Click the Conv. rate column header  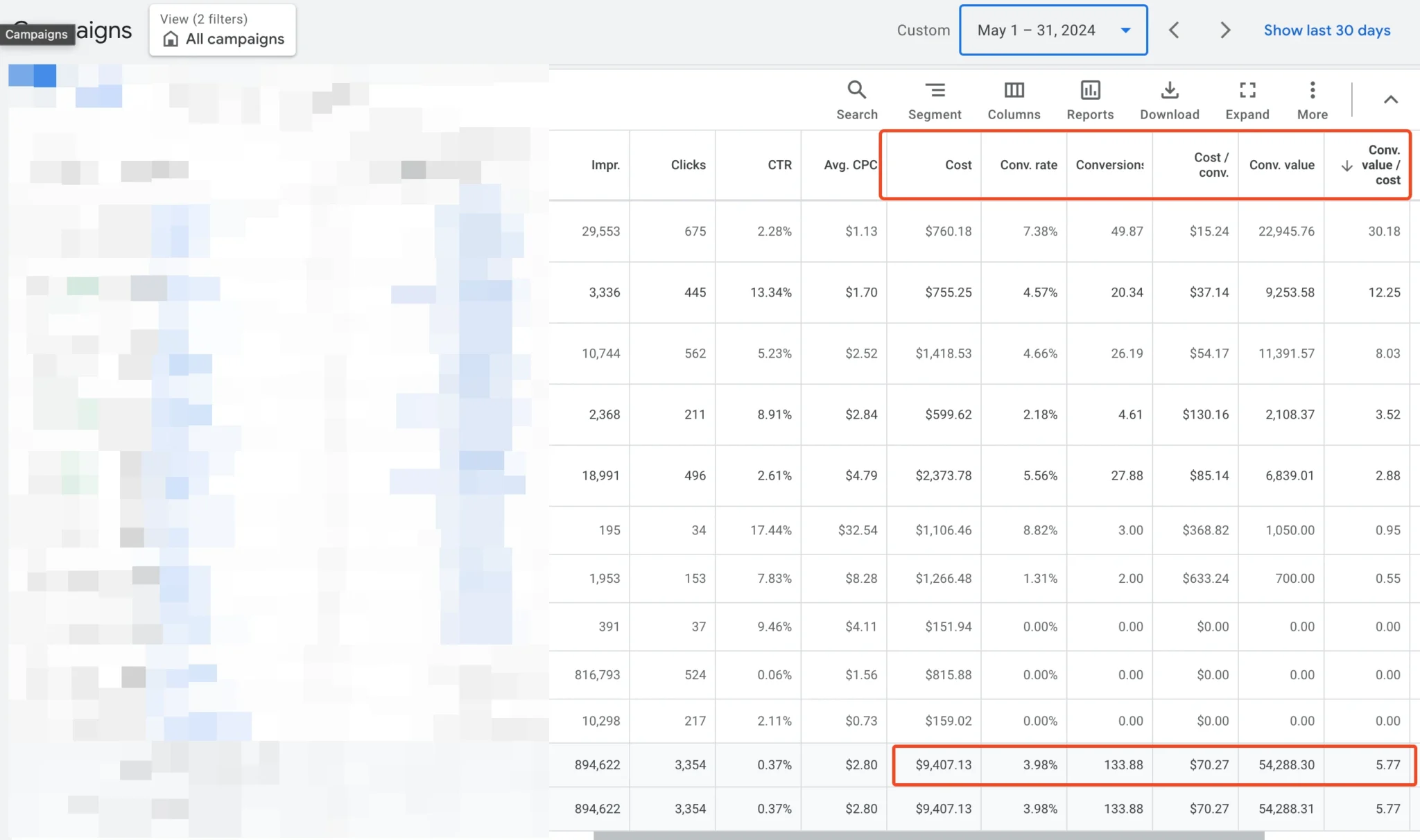pos(1028,165)
